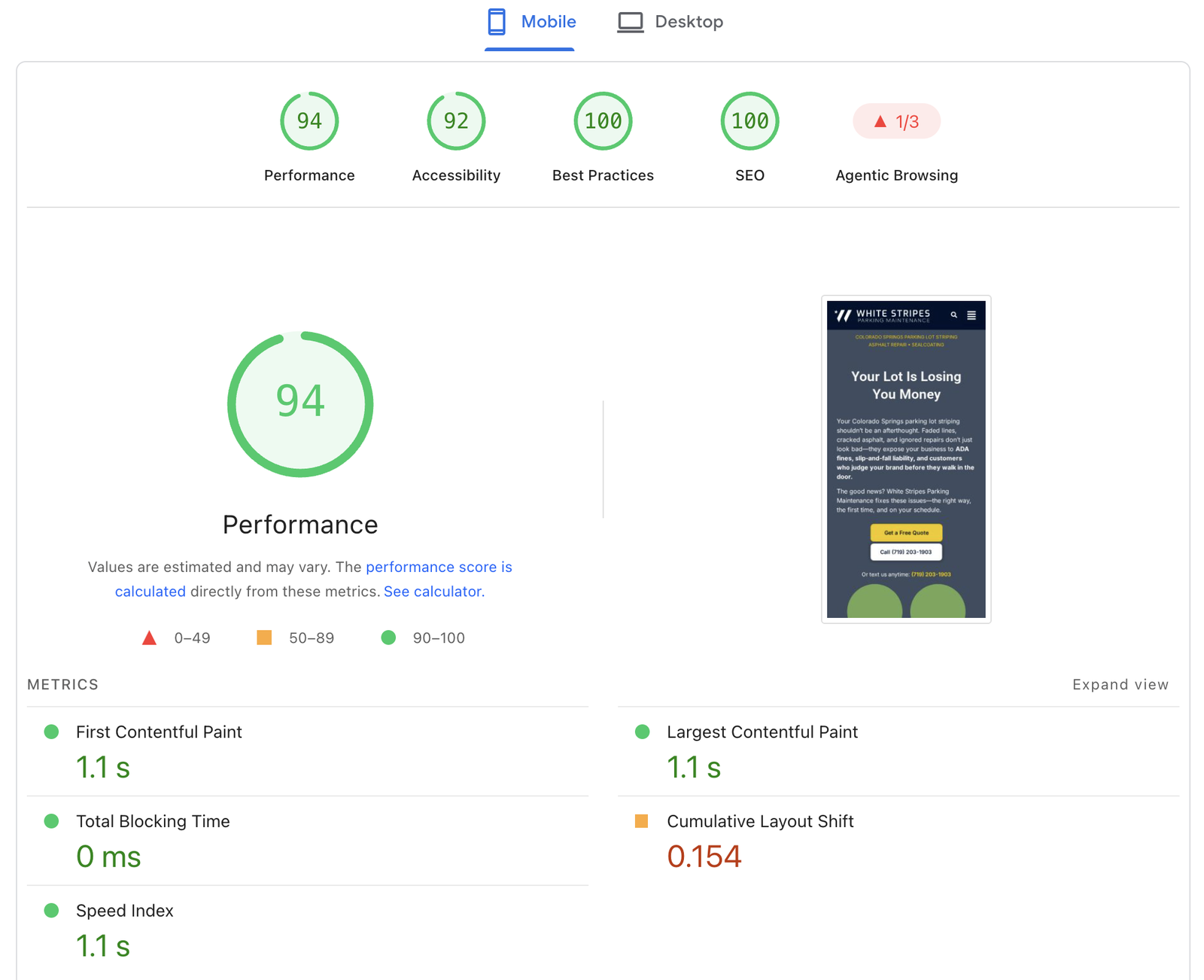Click the page screenshot thumbnail
The image size is (1204, 980).
point(906,459)
